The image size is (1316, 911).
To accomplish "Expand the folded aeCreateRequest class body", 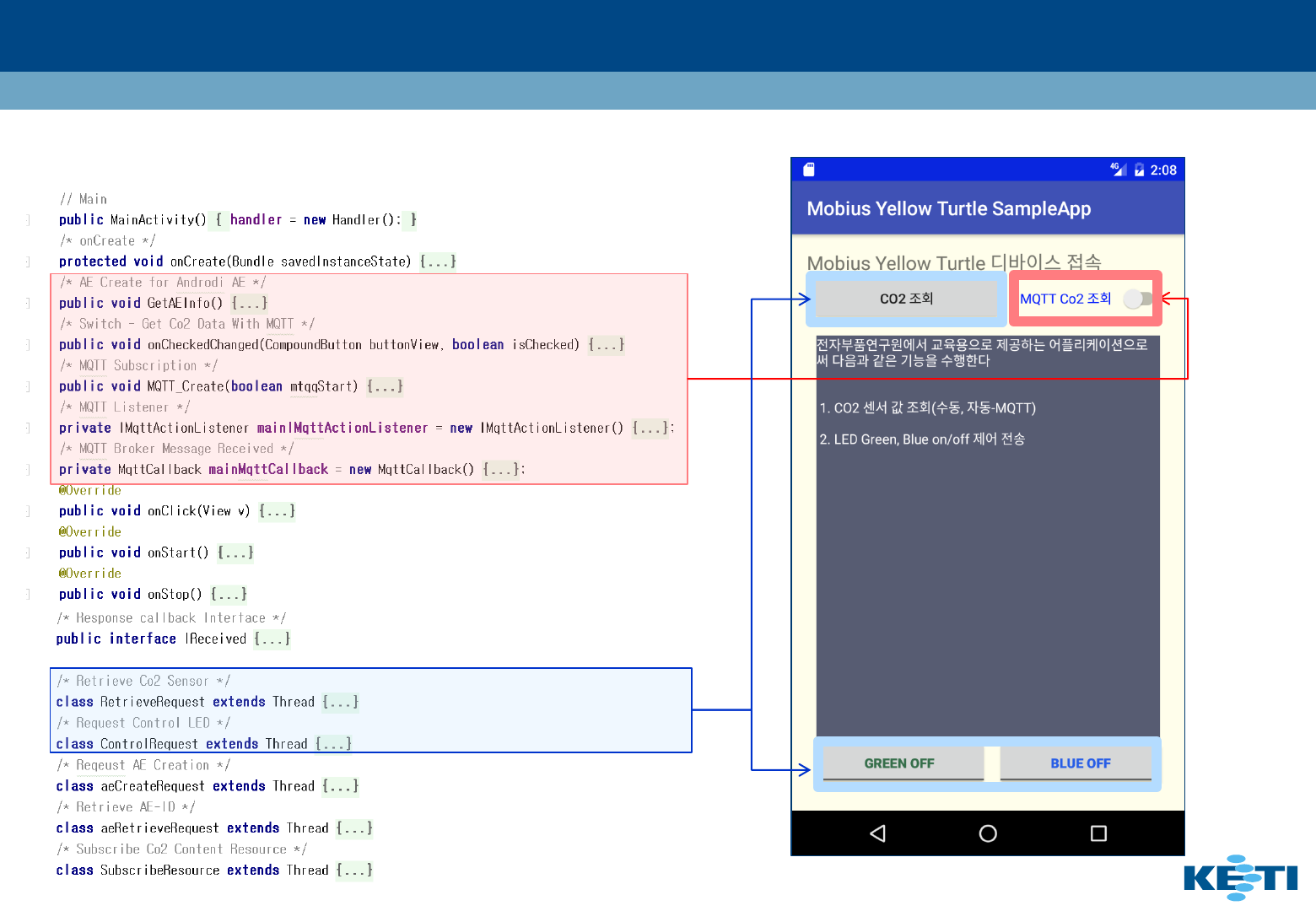I will 341,785.
